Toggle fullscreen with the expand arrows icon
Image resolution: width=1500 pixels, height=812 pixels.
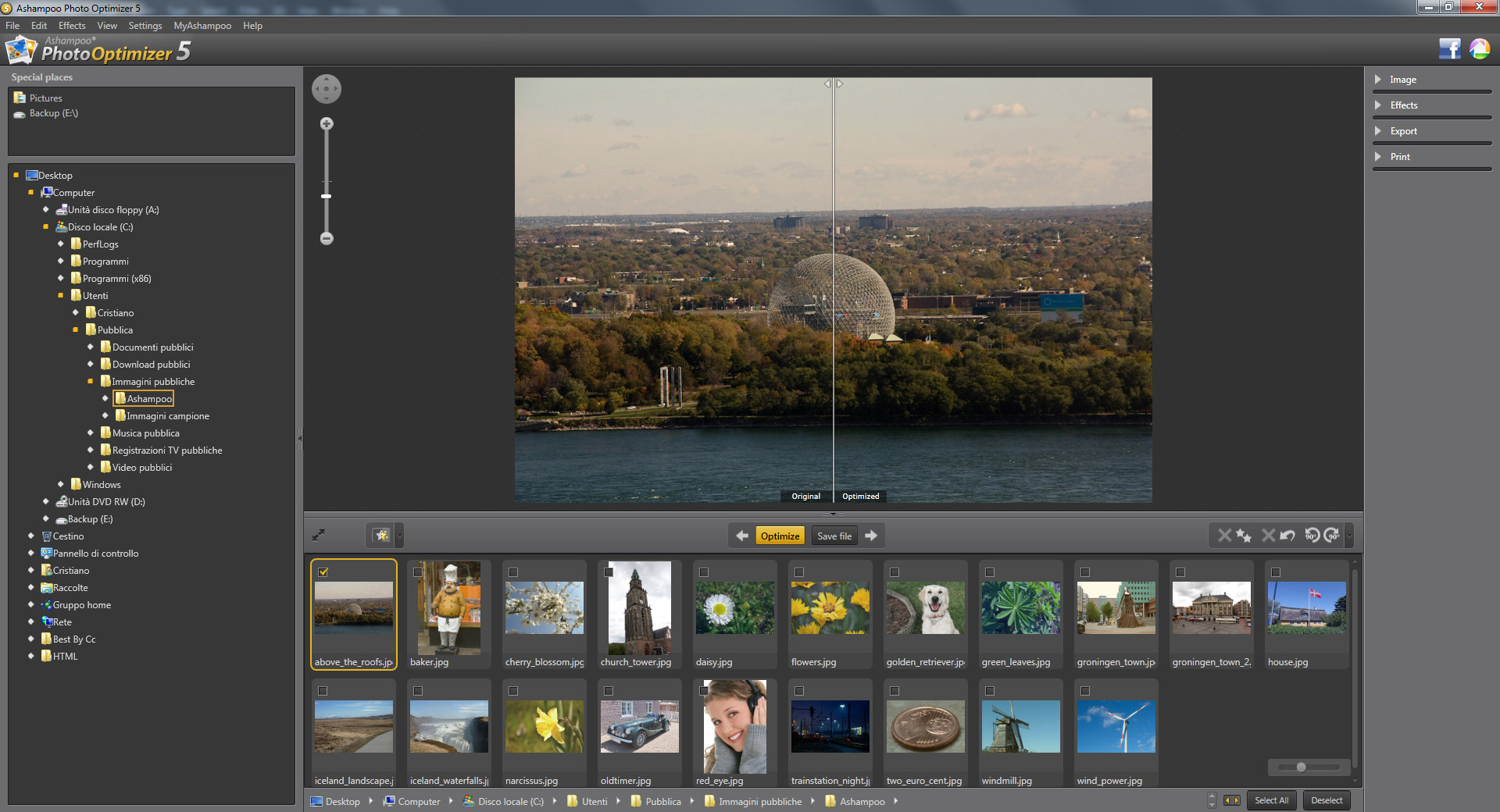coord(319,535)
